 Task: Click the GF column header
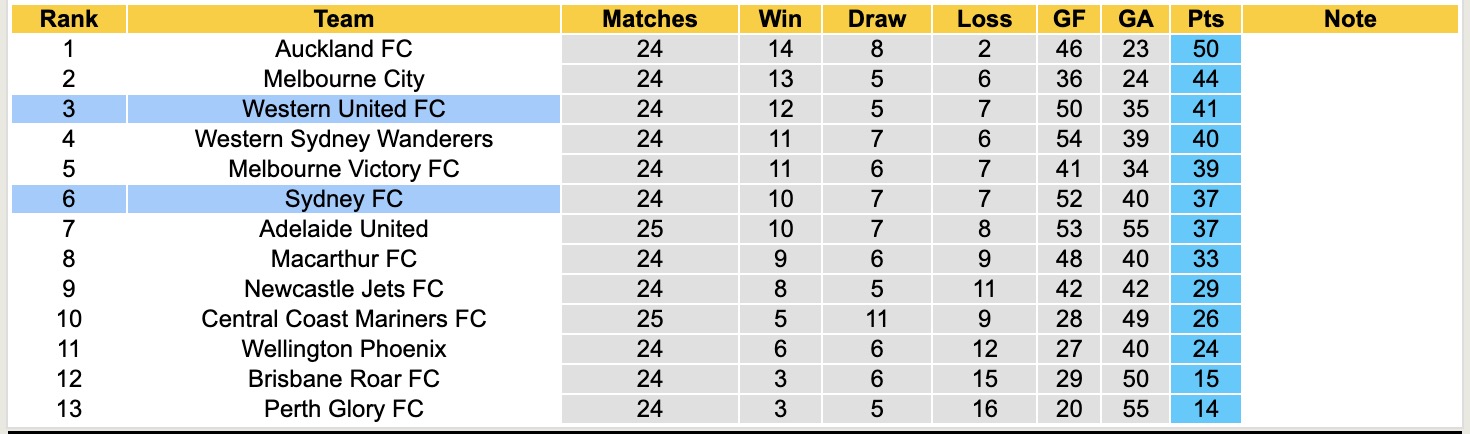[1068, 19]
